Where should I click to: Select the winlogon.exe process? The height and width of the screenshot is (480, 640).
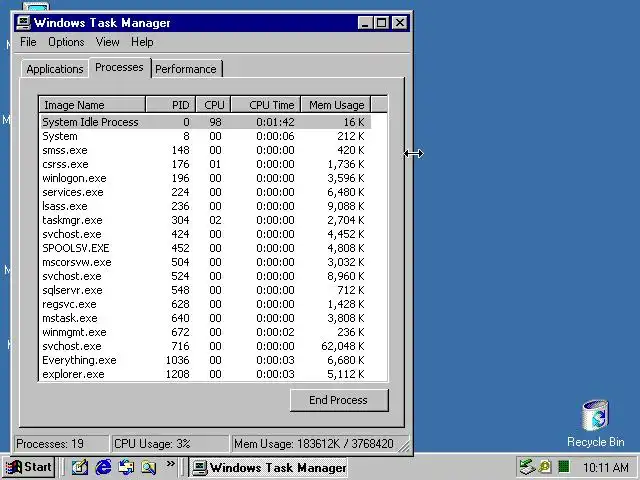pyautogui.click(x=206, y=178)
